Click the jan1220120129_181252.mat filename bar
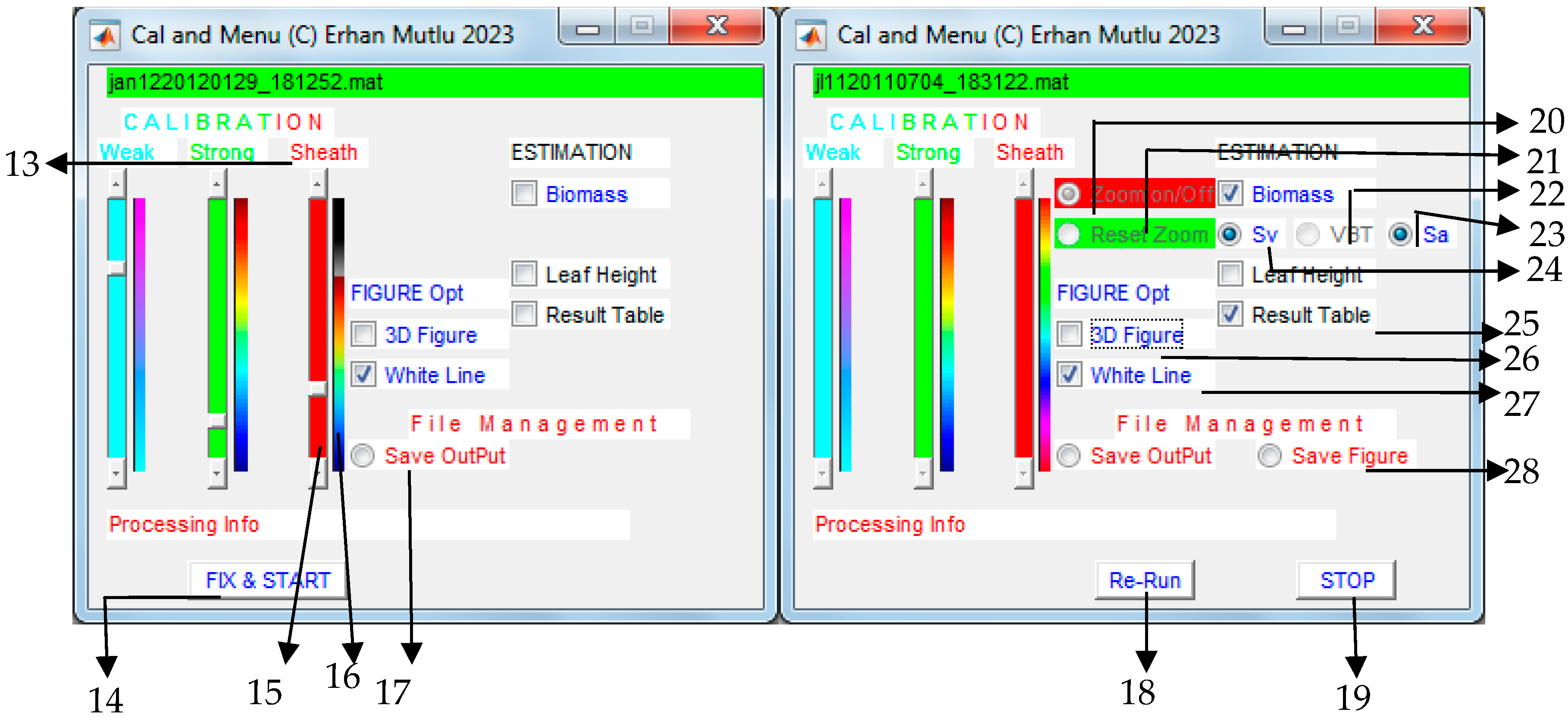Viewport: 1568px width, 718px height. click(x=435, y=82)
